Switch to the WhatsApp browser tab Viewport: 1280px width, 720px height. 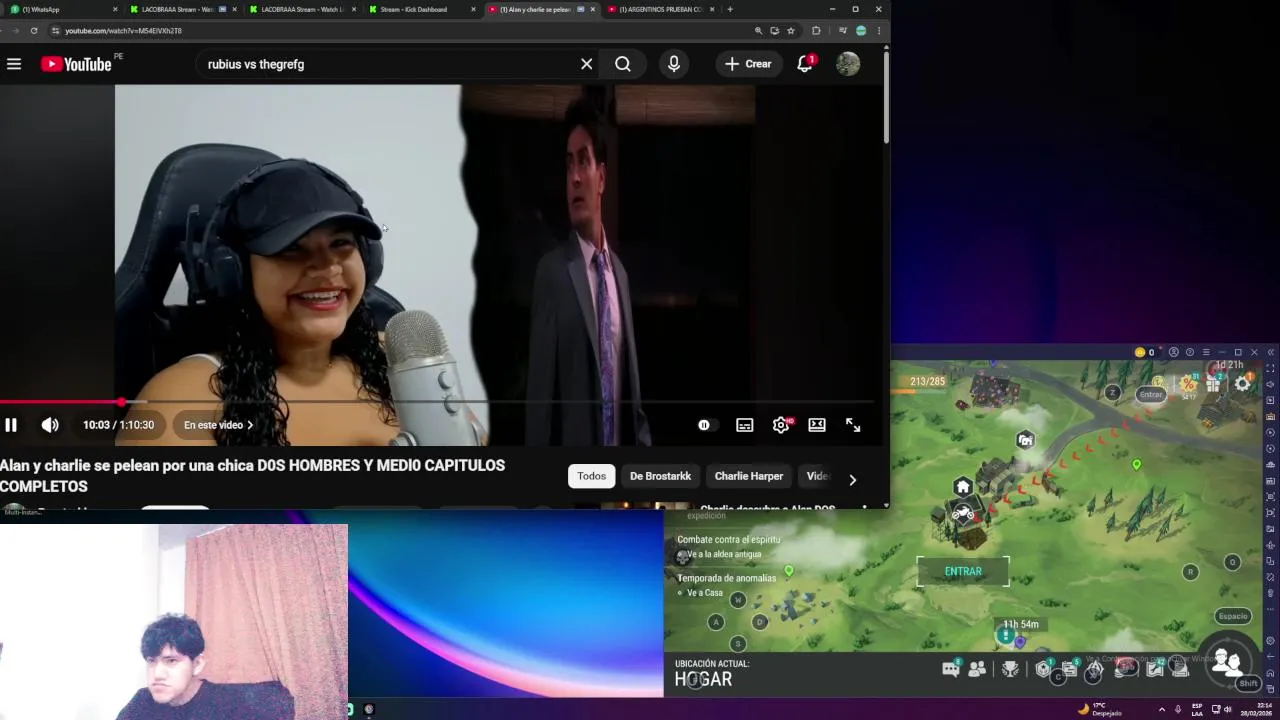(x=60, y=9)
